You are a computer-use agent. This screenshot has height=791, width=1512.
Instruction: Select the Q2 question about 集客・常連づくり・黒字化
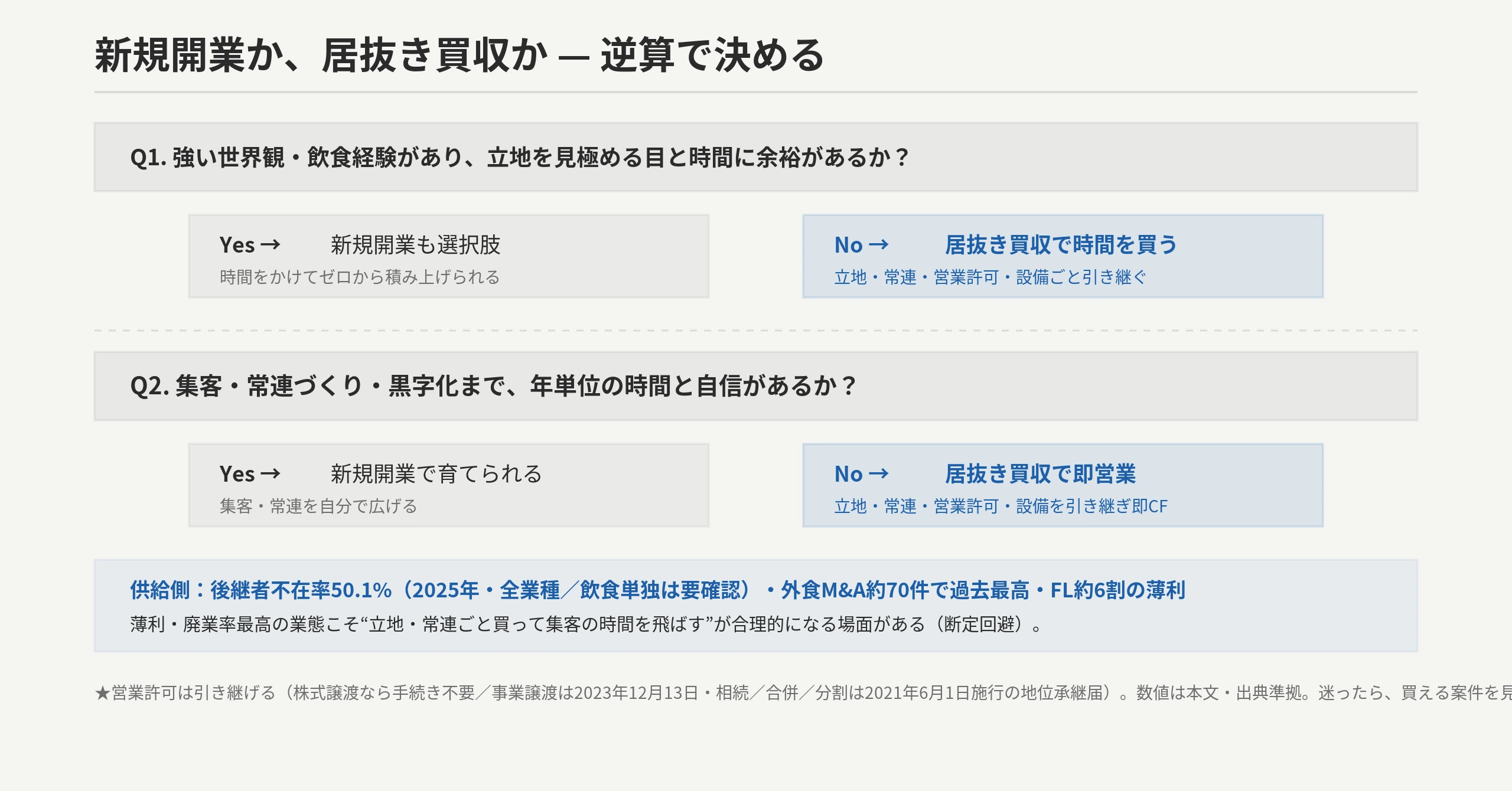point(493,386)
